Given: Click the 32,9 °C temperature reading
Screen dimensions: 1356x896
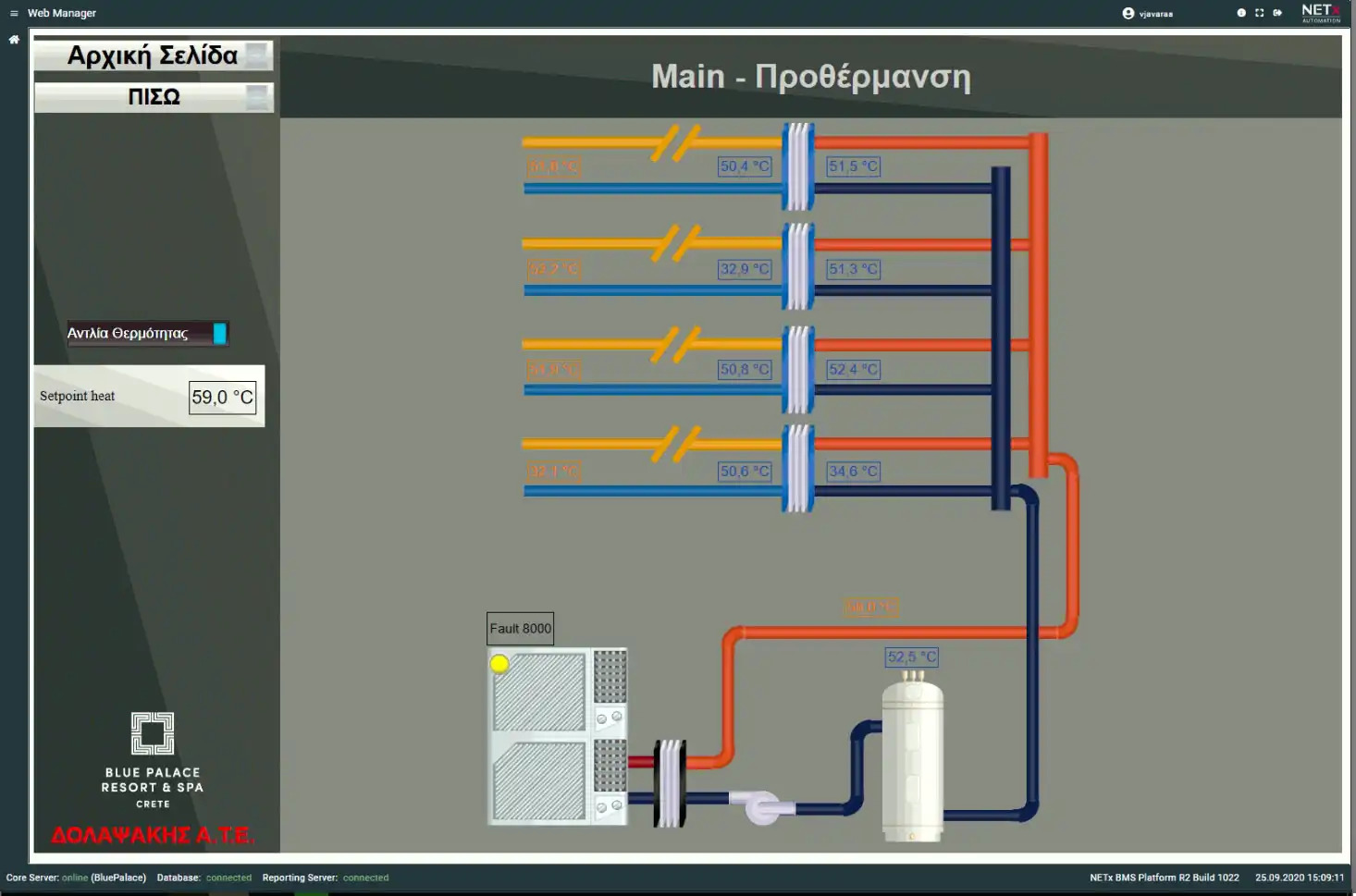Looking at the screenshot, I should click(745, 269).
